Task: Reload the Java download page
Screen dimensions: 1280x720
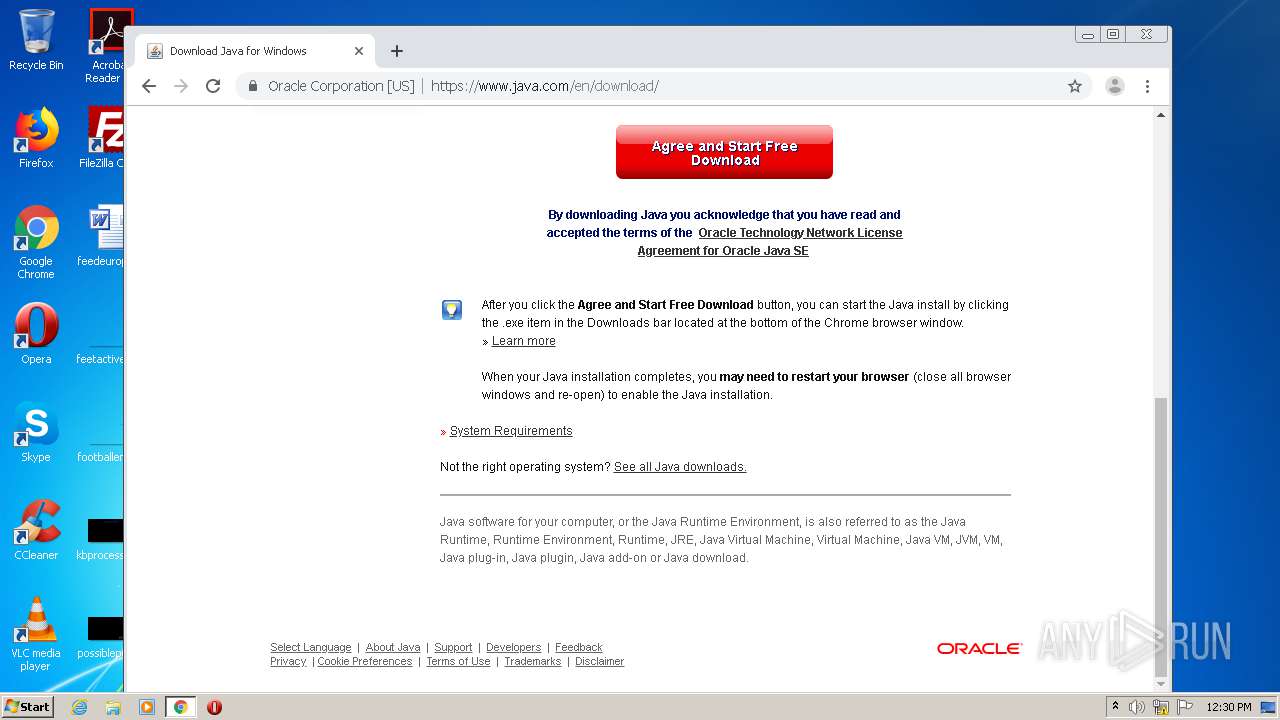Action: (213, 86)
